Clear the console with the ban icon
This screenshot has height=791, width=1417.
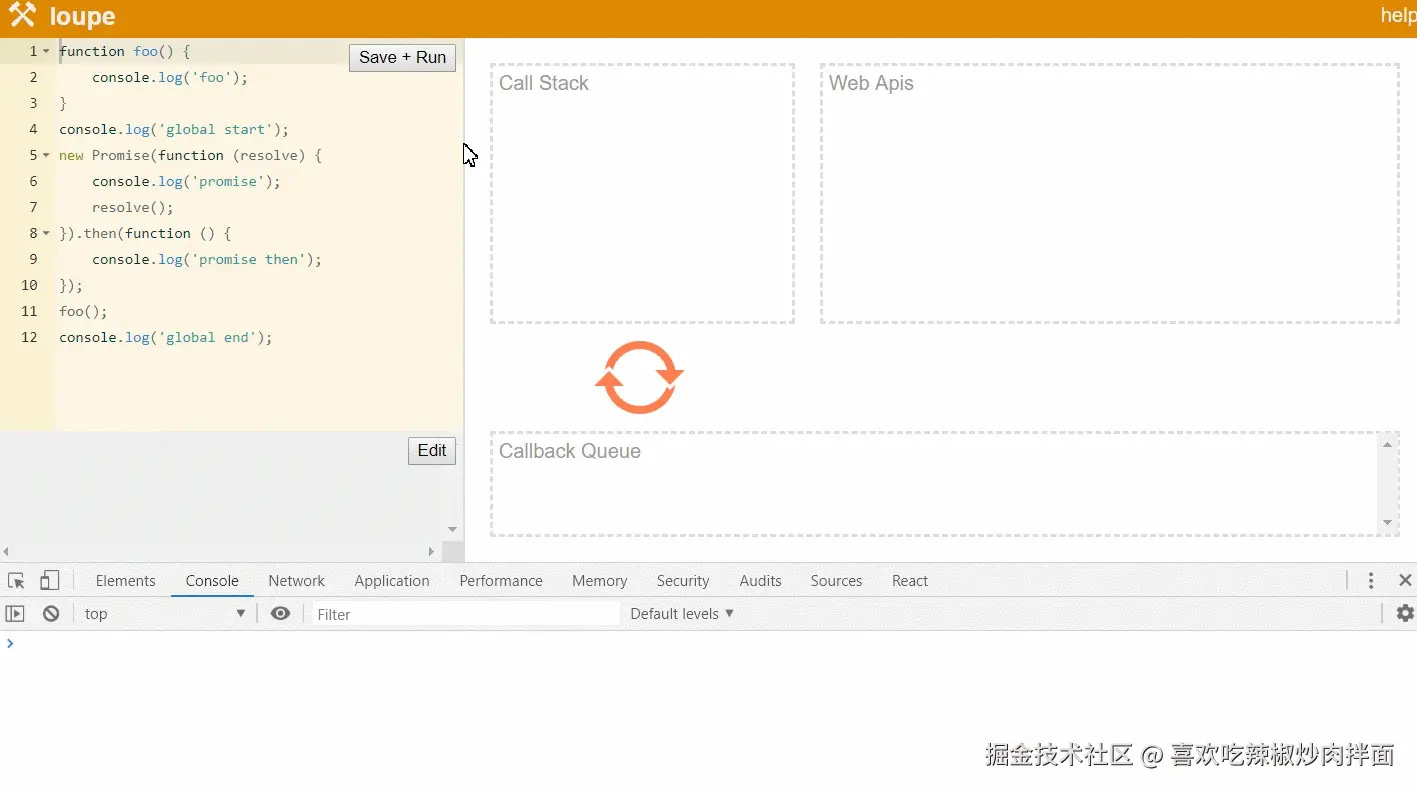click(51, 614)
